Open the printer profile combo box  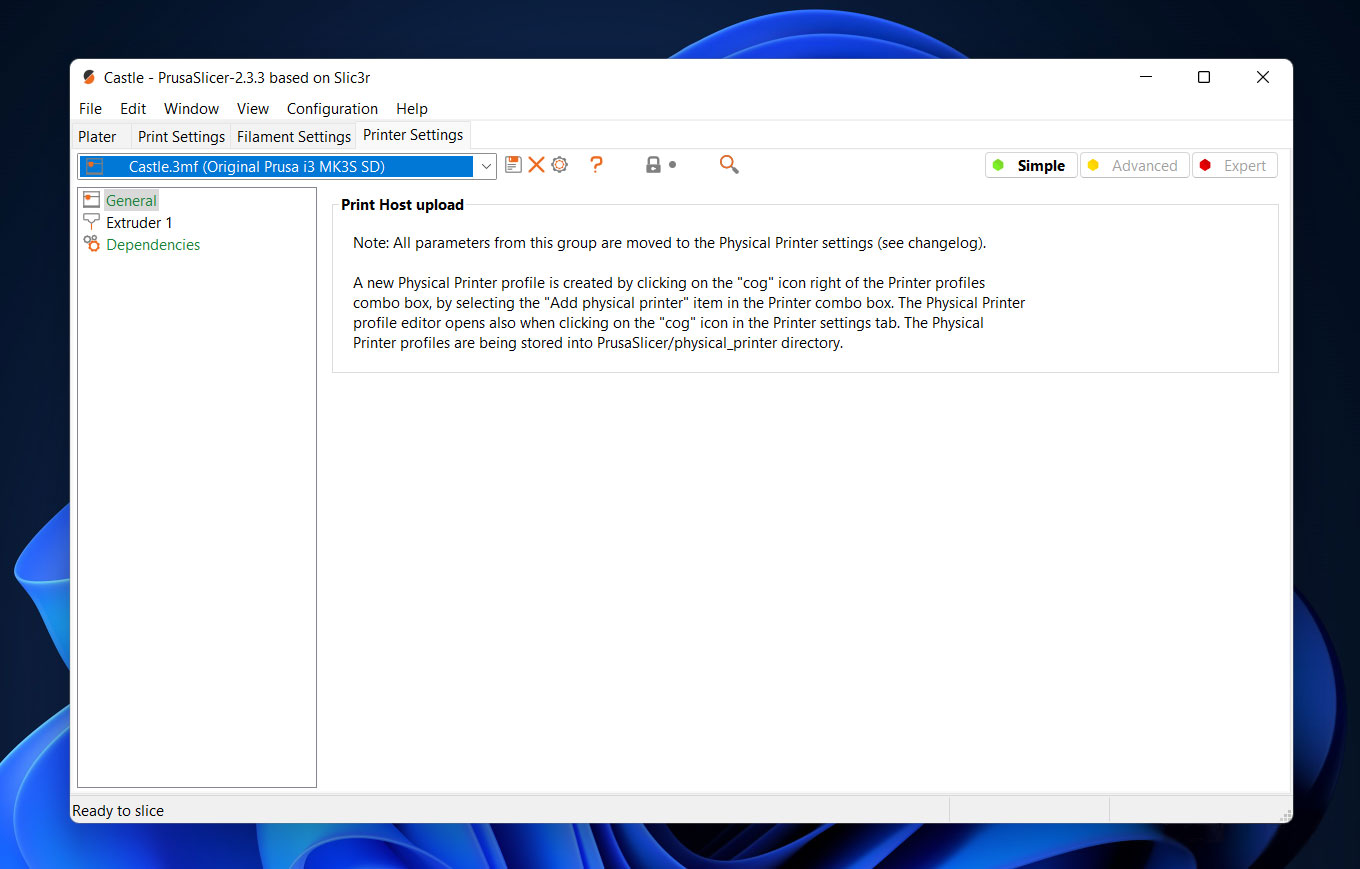[x=486, y=166]
